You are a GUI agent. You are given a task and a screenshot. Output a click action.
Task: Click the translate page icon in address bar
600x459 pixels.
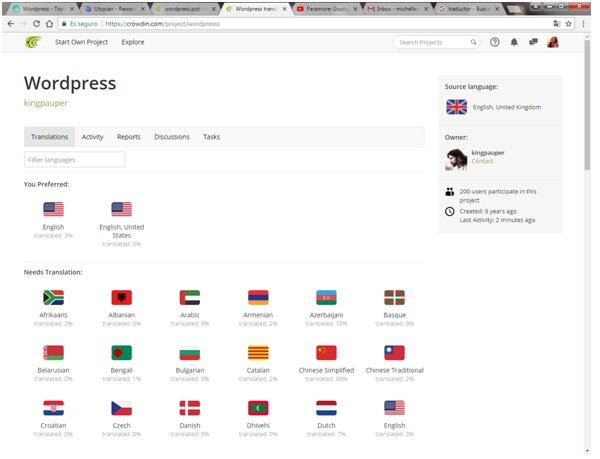pos(557,24)
